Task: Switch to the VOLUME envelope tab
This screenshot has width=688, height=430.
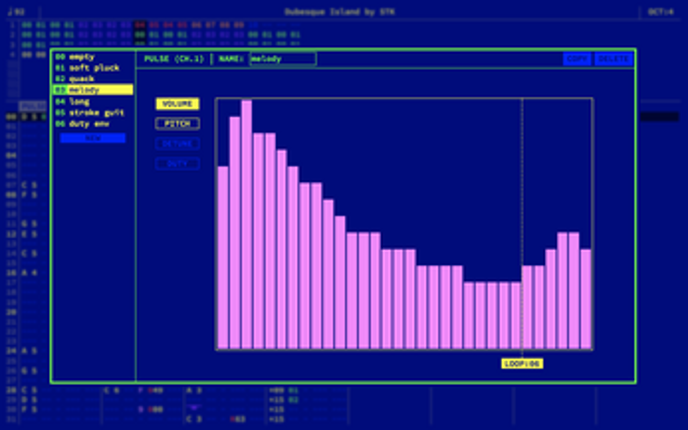Action: click(177, 104)
